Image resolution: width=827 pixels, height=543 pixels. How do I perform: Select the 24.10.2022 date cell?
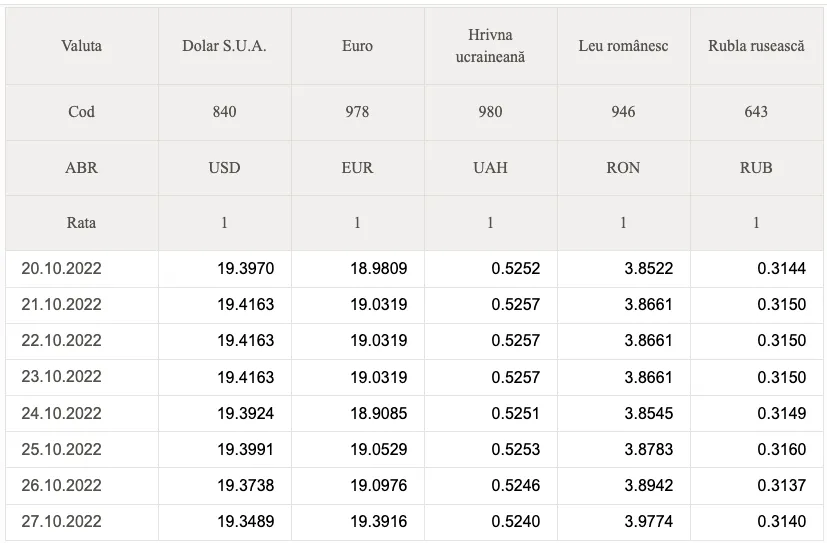point(82,413)
